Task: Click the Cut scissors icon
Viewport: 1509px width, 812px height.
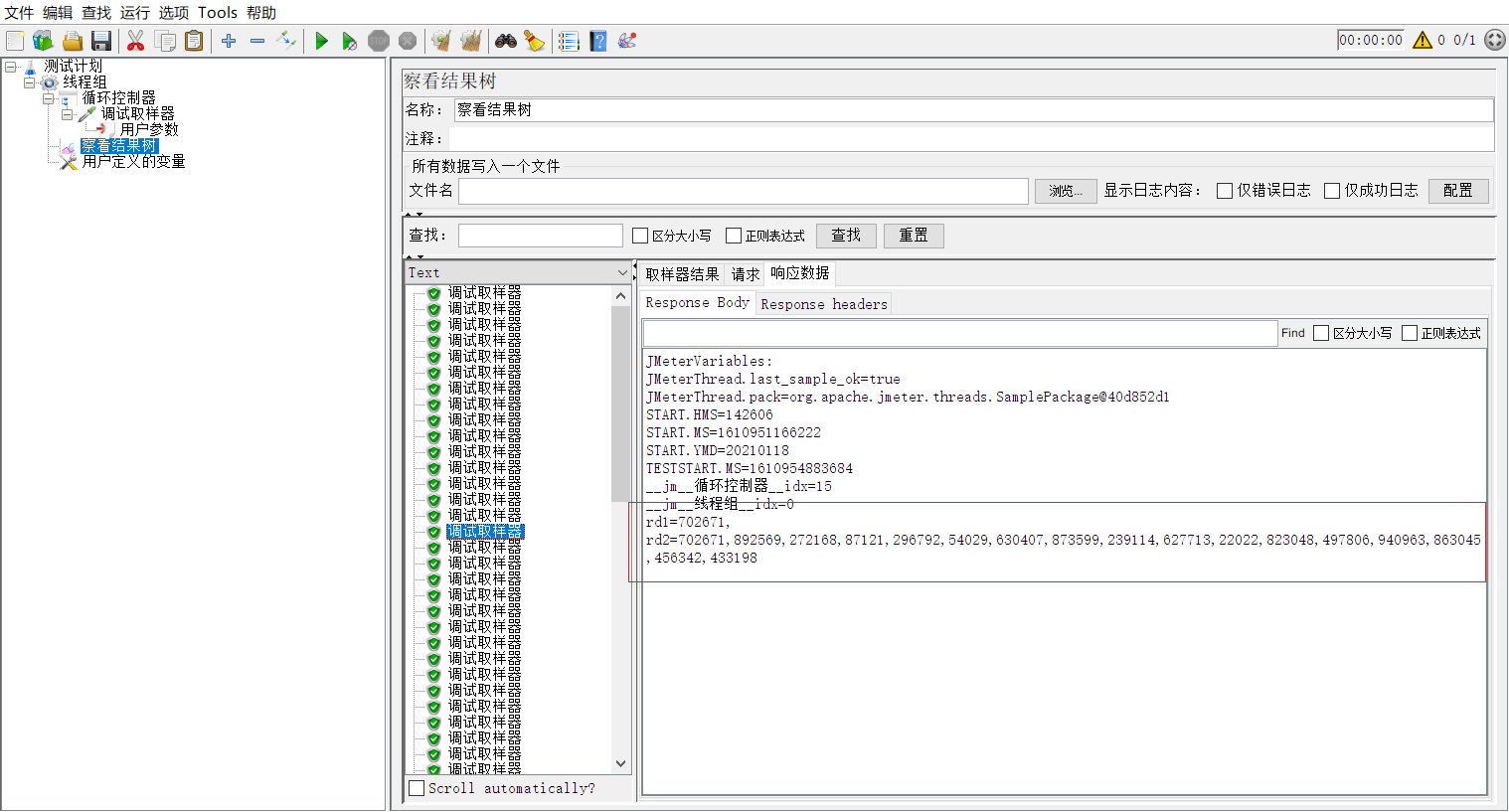Action: (135, 41)
